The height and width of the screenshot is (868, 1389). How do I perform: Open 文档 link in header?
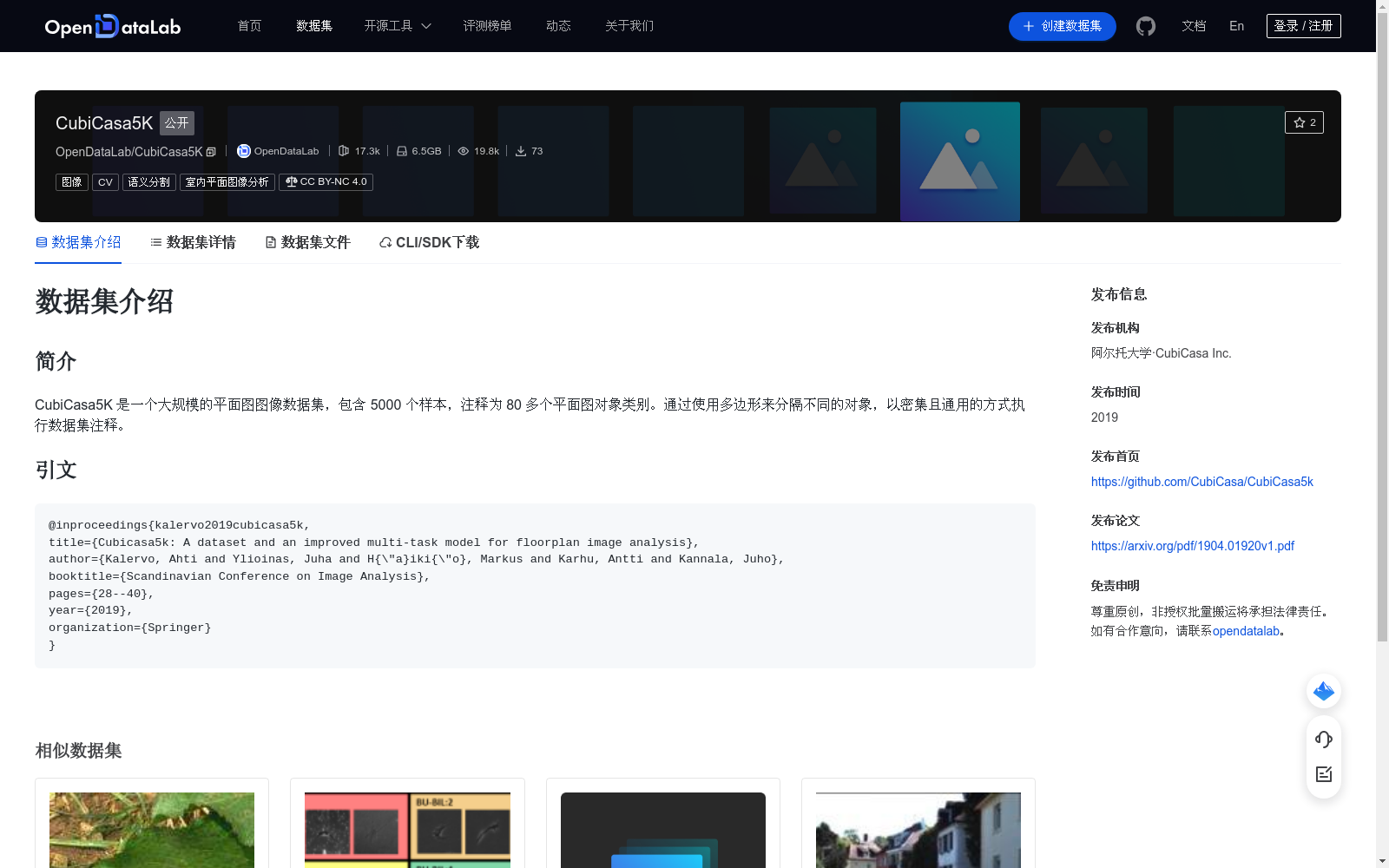[1194, 26]
